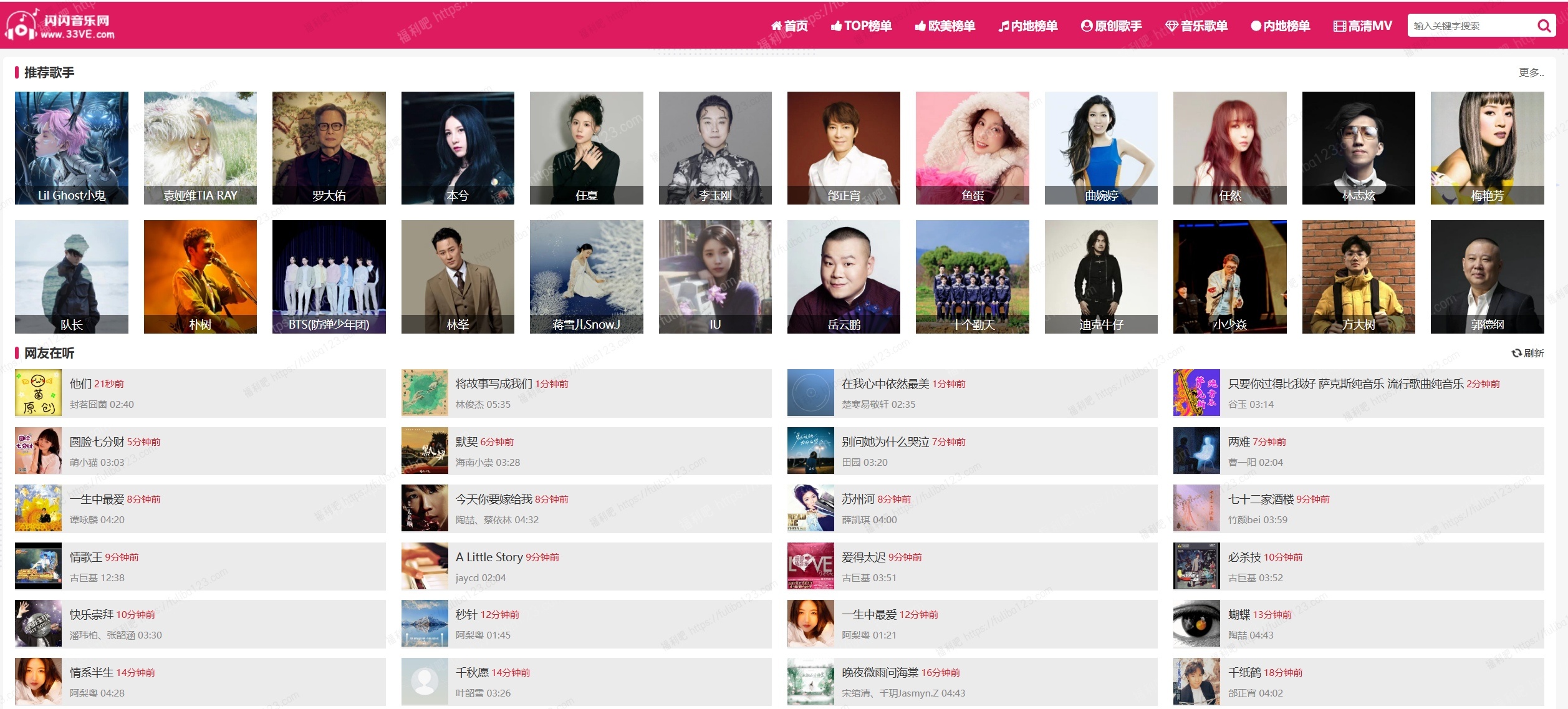Image resolution: width=1568 pixels, height=709 pixels.
Task: Click the keyword search input field
Action: pyautogui.click(x=1471, y=26)
